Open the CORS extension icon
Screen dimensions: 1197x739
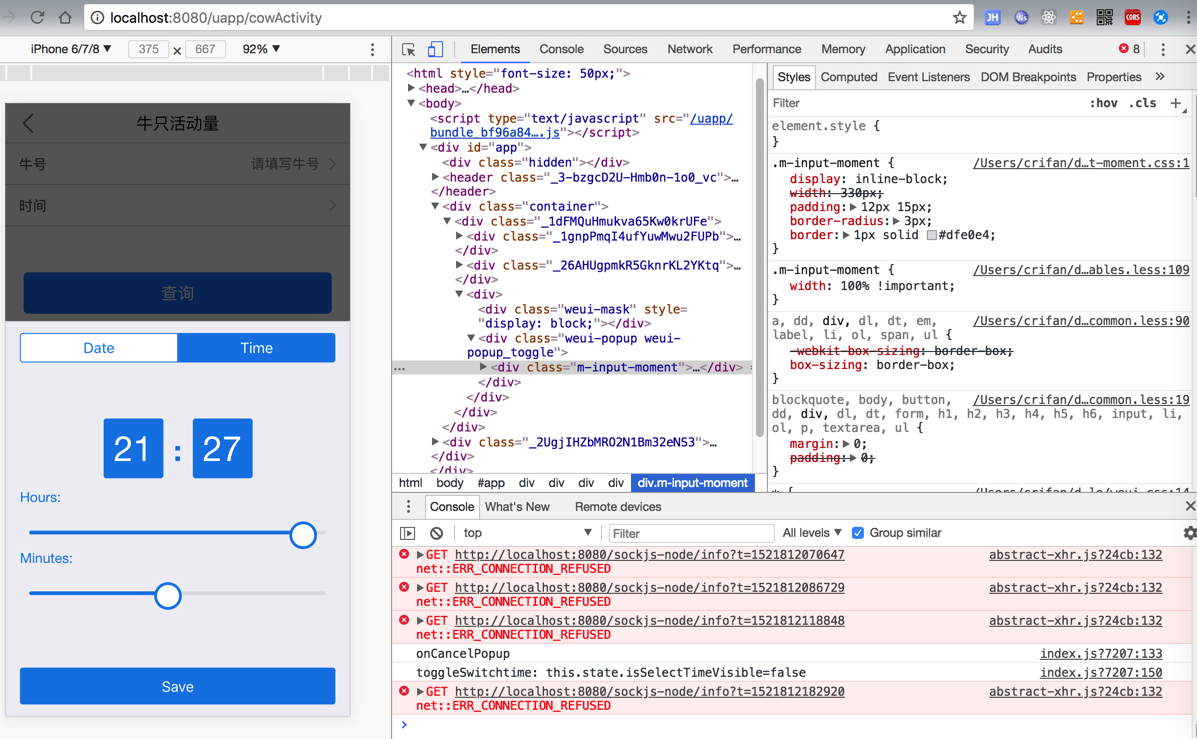pos(1133,18)
